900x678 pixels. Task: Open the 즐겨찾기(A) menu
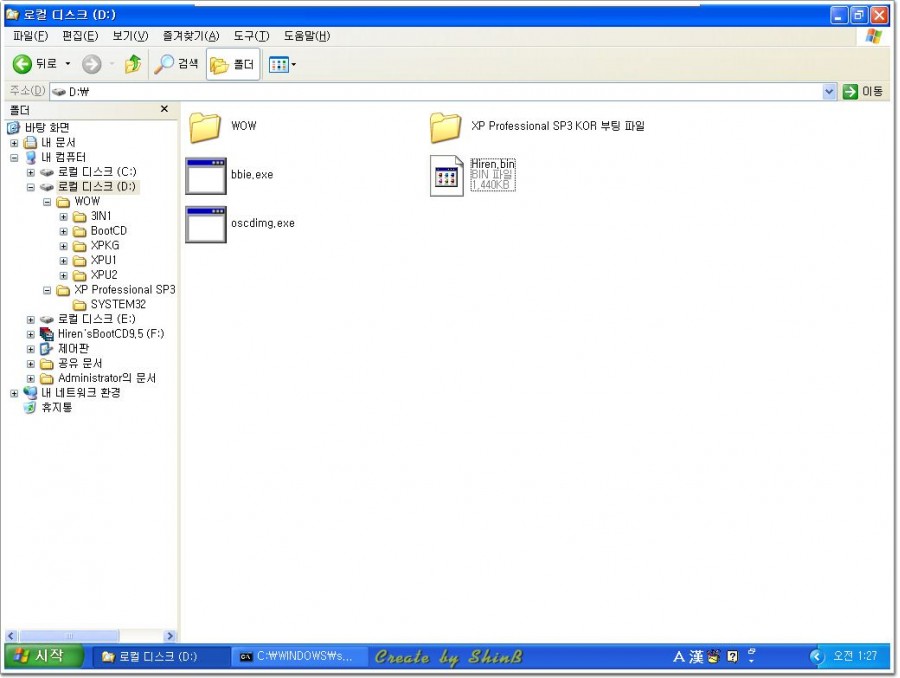(x=191, y=36)
